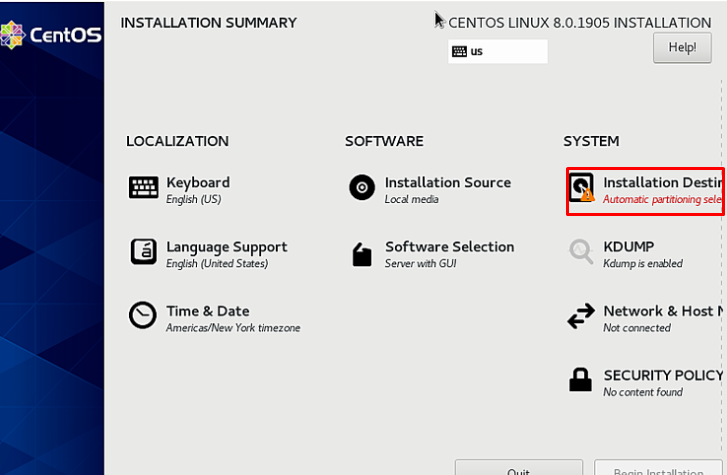Screen dimensions: 727x475
Task: Click 'Americas/New York timezone' text
Action: coord(233,328)
